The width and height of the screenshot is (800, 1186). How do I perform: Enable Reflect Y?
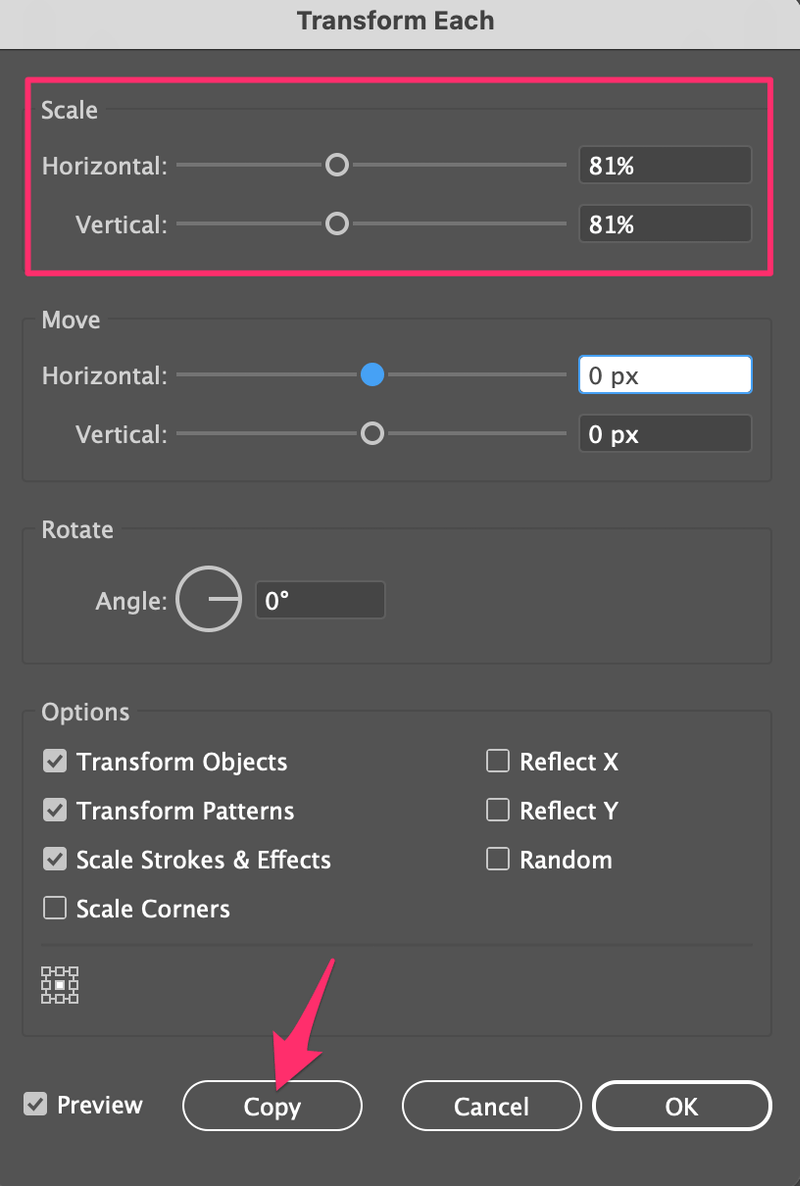point(497,810)
